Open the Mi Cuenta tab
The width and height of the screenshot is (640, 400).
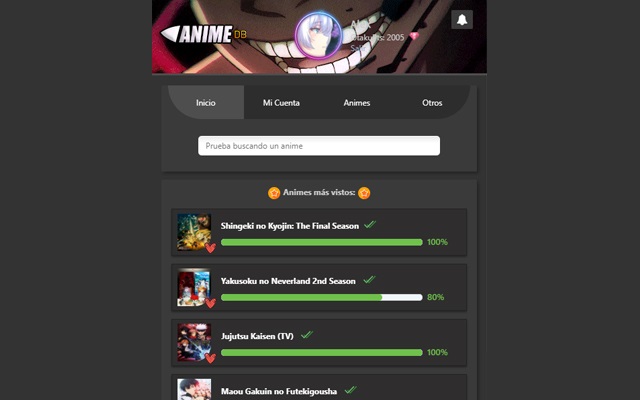point(281,102)
